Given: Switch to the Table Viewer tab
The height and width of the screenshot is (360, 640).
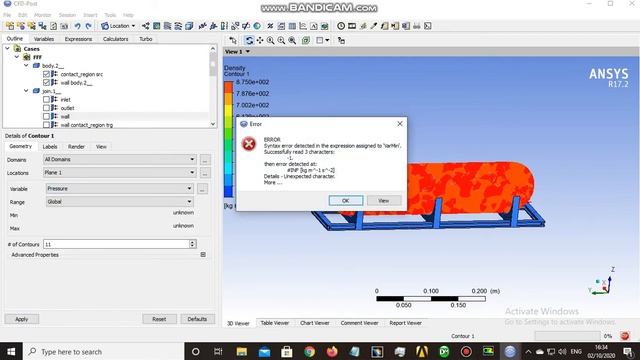Looking at the screenshot, I should (275, 323).
